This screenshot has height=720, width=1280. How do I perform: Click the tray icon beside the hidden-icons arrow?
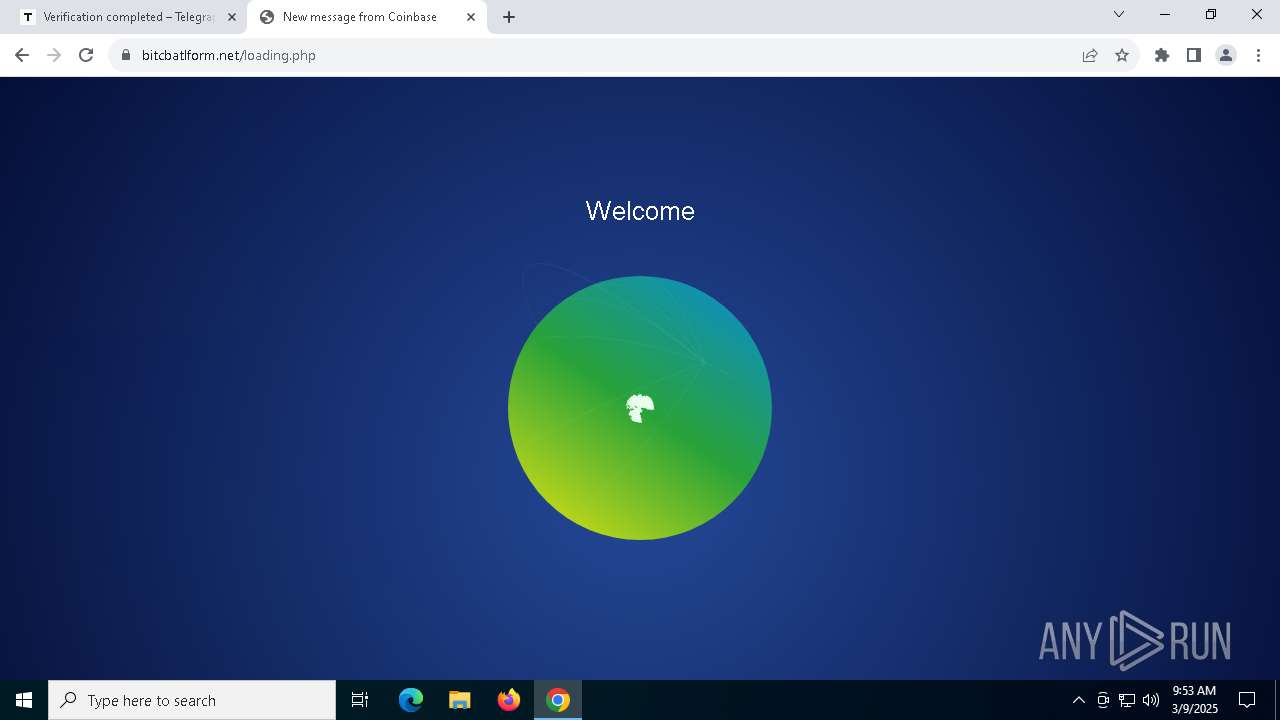click(x=1103, y=700)
